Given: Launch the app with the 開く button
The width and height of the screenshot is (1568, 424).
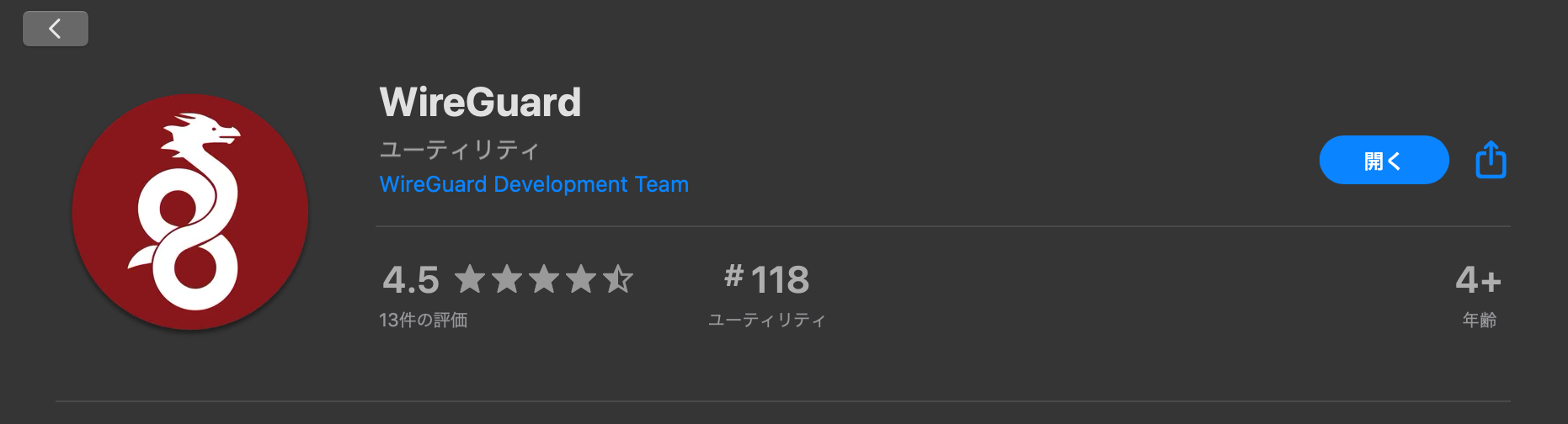Looking at the screenshot, I should [x=1384, y=160].
